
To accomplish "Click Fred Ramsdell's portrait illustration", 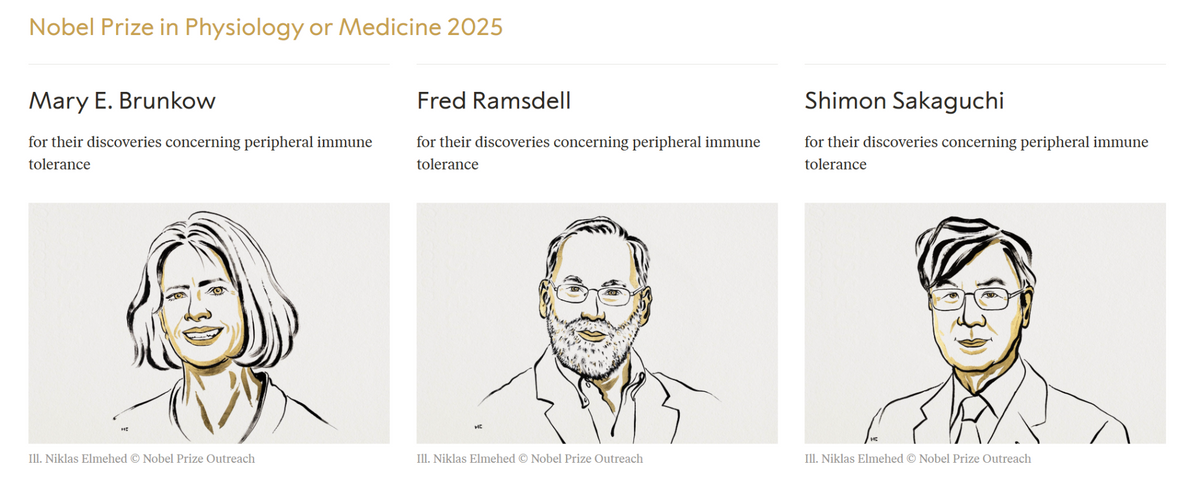I will [597, 322].
